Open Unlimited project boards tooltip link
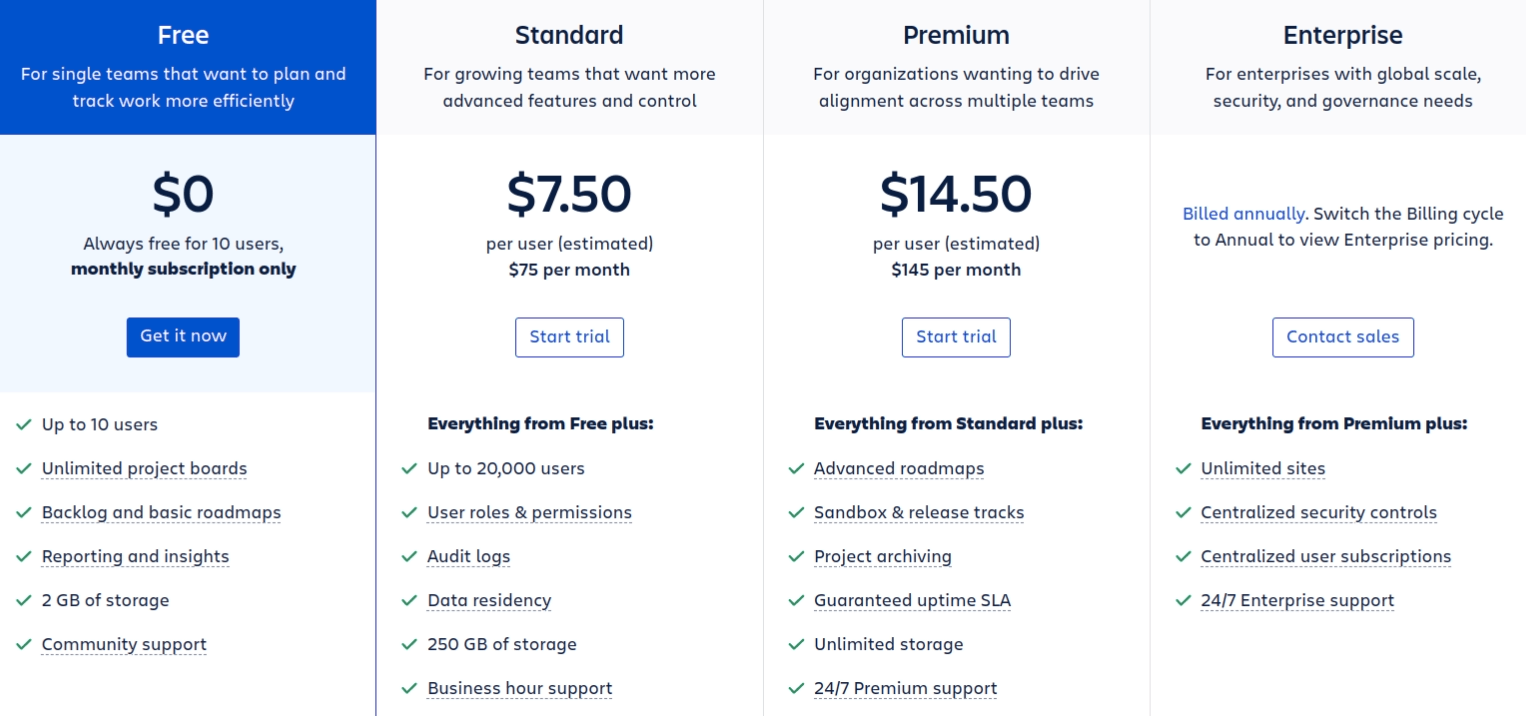The width and height of the screenshot is (1526, 716). tap(144, 468)
